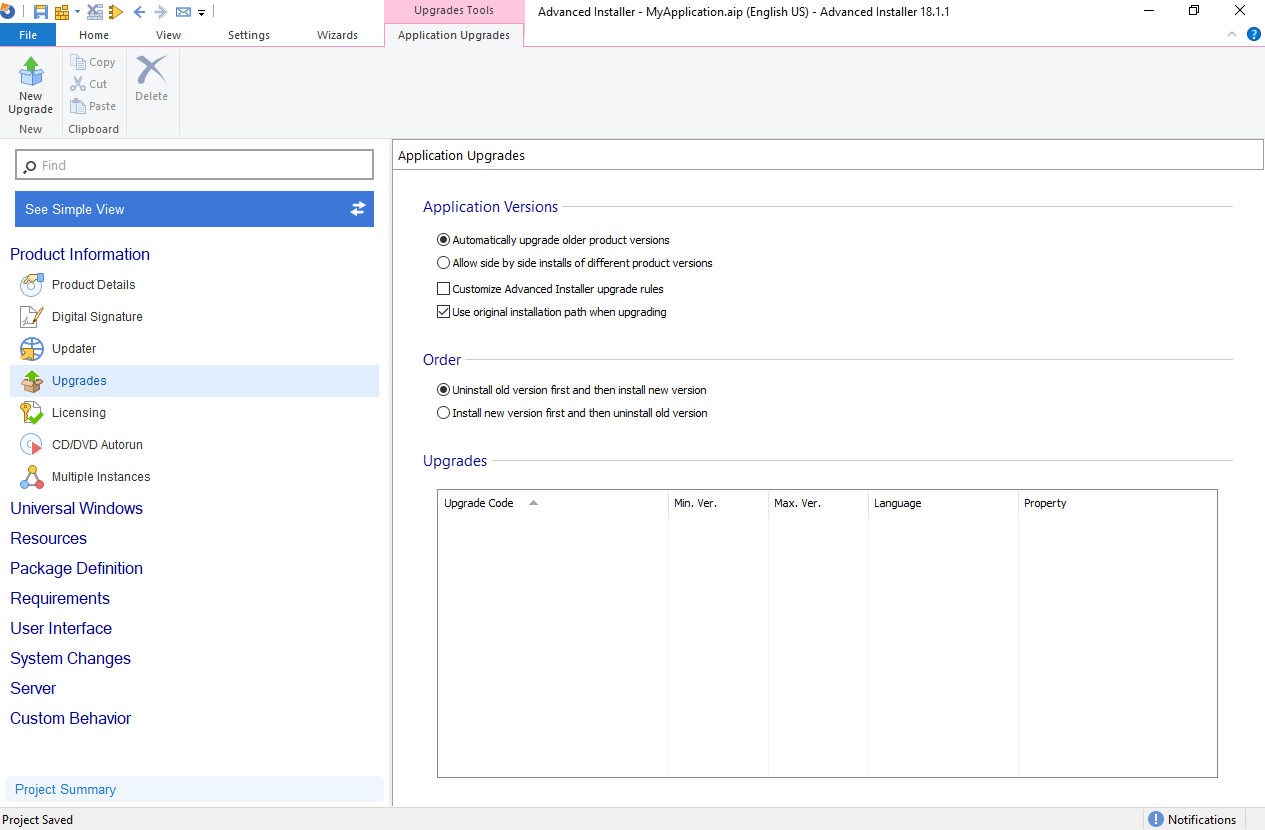Expand the Resources section
This screenshot has width=1265, height=830.
48,538
